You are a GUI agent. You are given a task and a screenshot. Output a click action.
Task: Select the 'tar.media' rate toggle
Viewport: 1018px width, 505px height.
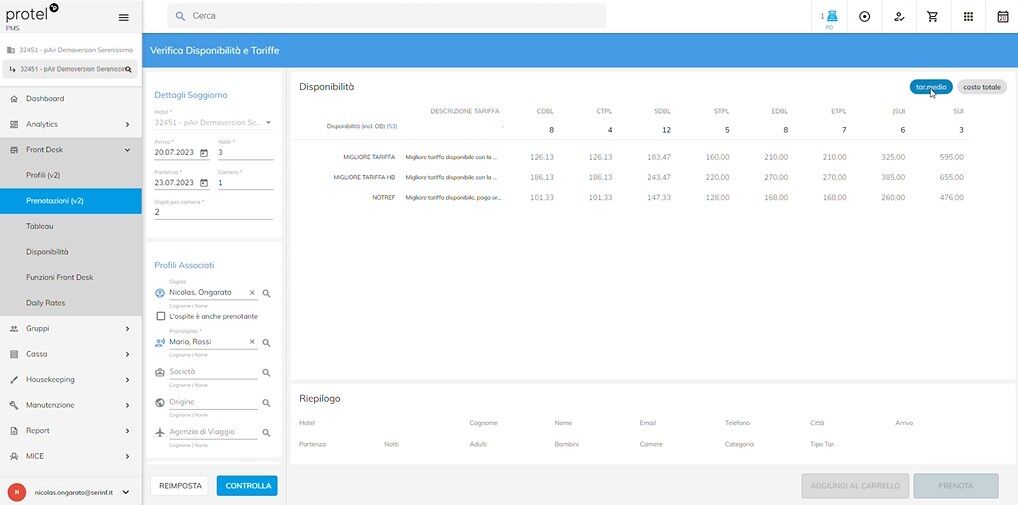point(930,87)
